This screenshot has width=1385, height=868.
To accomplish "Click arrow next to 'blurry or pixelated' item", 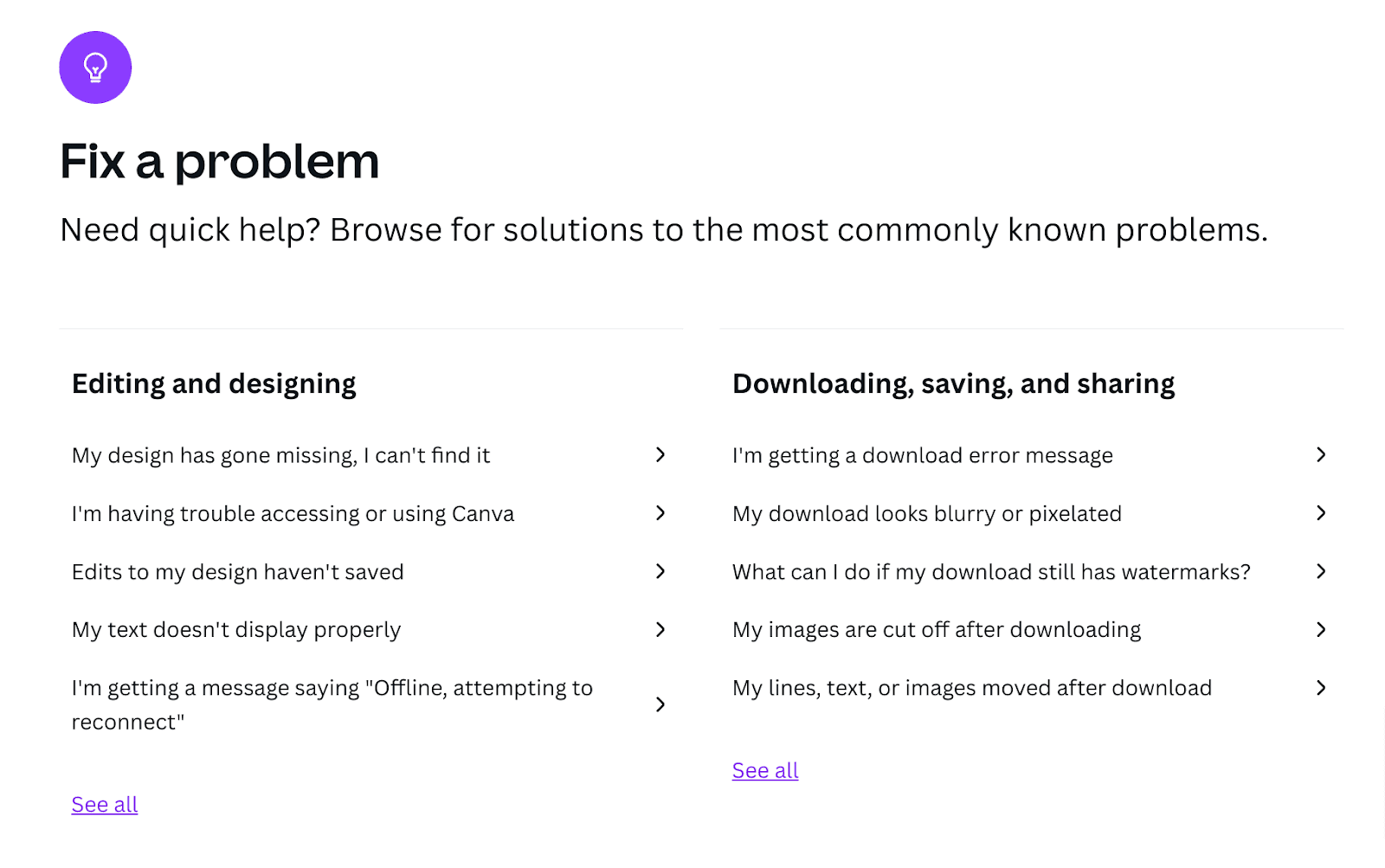I will tap(1321, 513).
